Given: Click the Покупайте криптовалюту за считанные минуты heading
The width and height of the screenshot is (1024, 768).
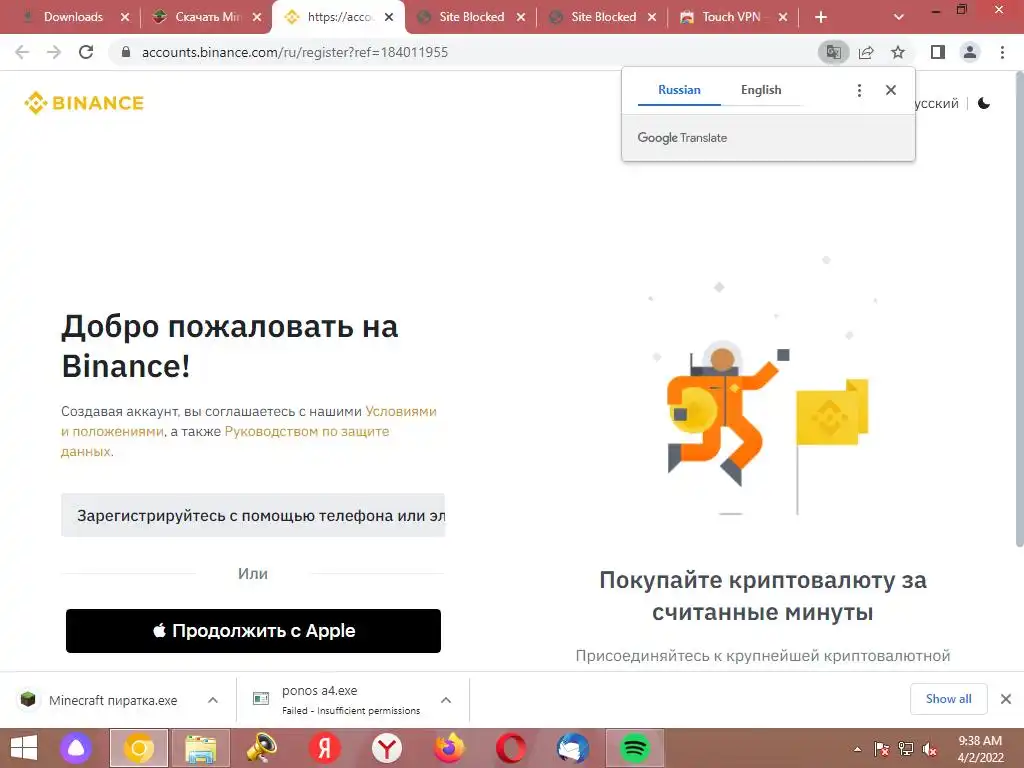Looking at the screenshot, I should click(763, 596).
